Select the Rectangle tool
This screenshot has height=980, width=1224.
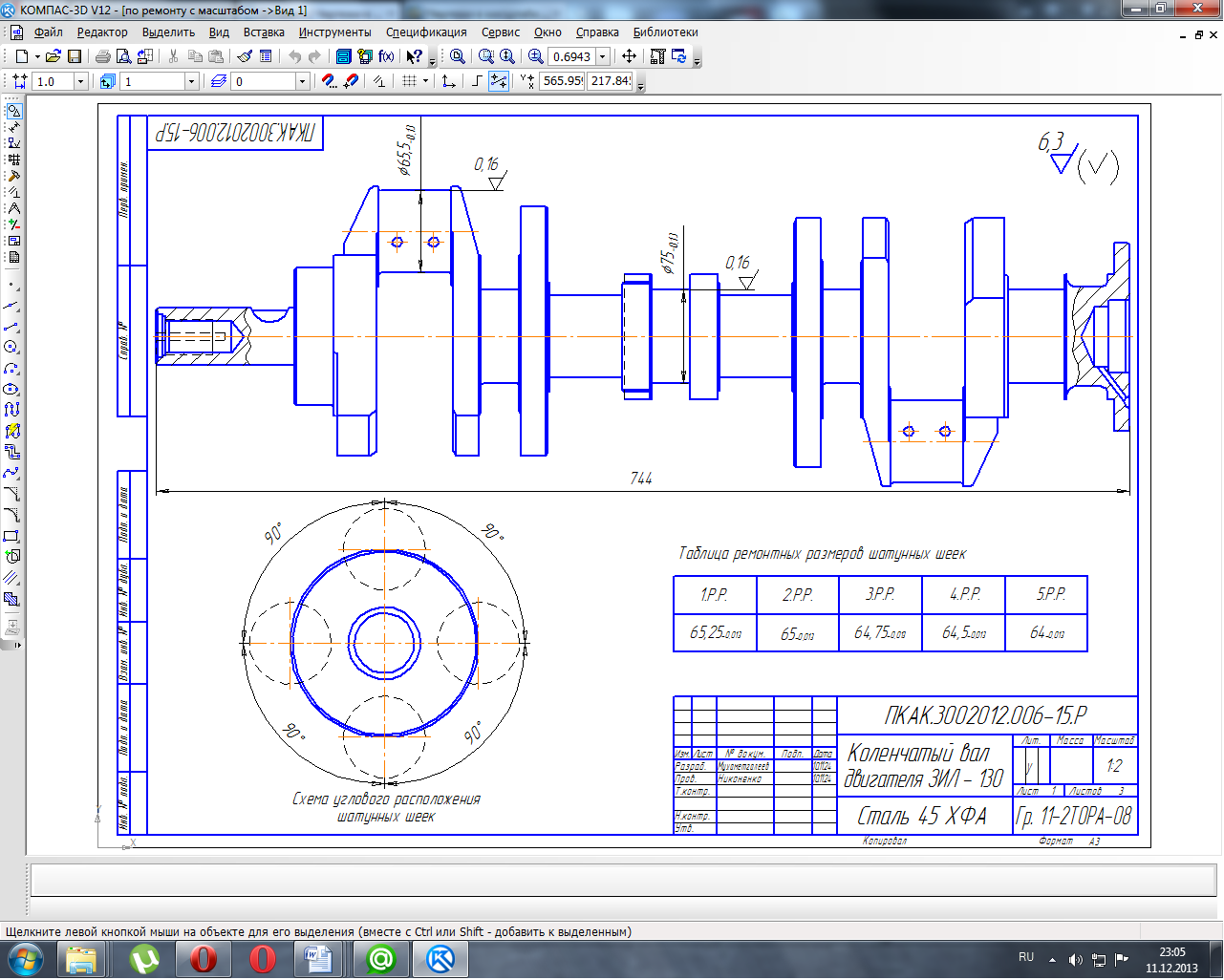pyautogui.click(x=11, y=536)
